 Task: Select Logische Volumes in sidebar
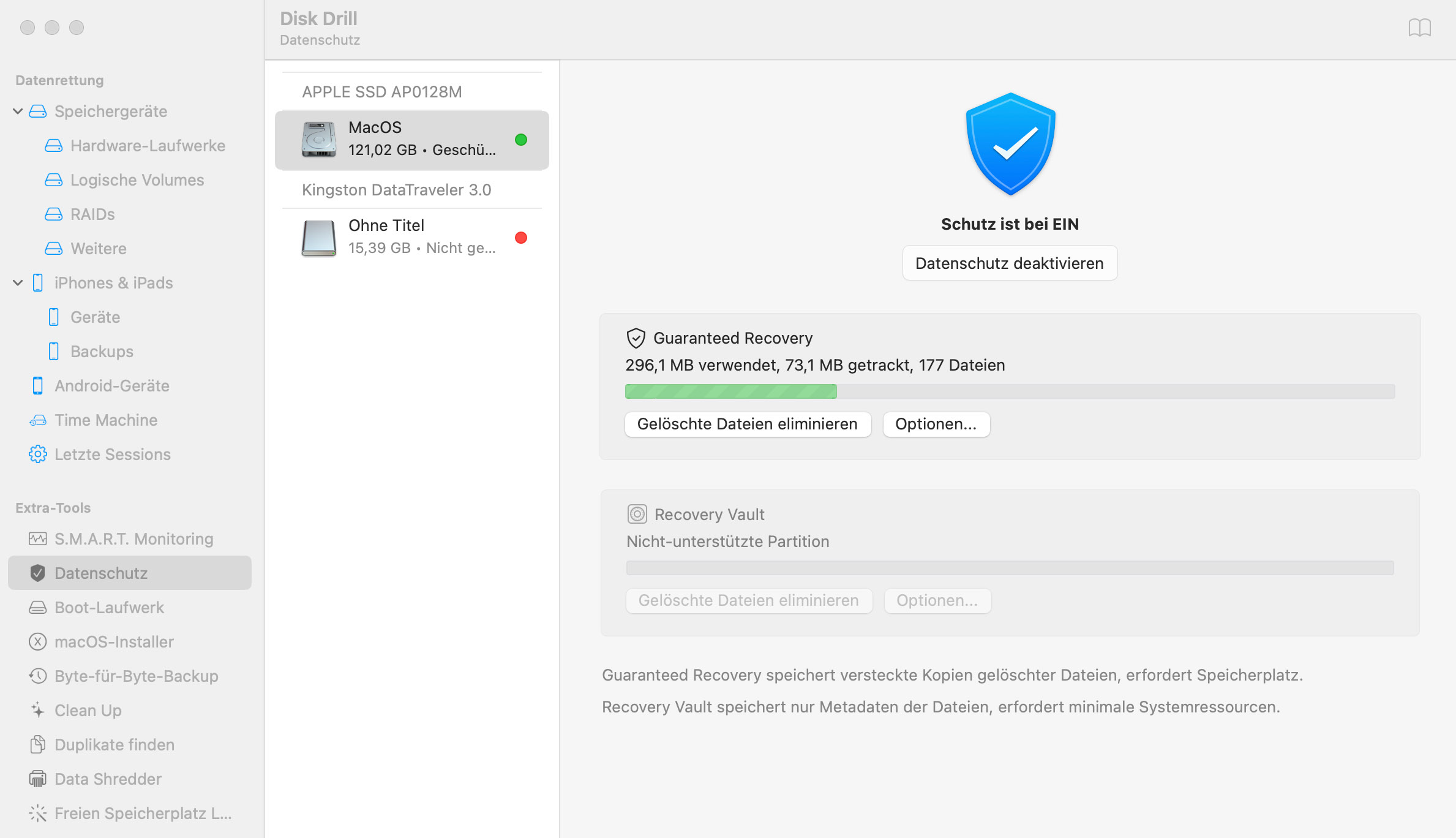point(138,180)
